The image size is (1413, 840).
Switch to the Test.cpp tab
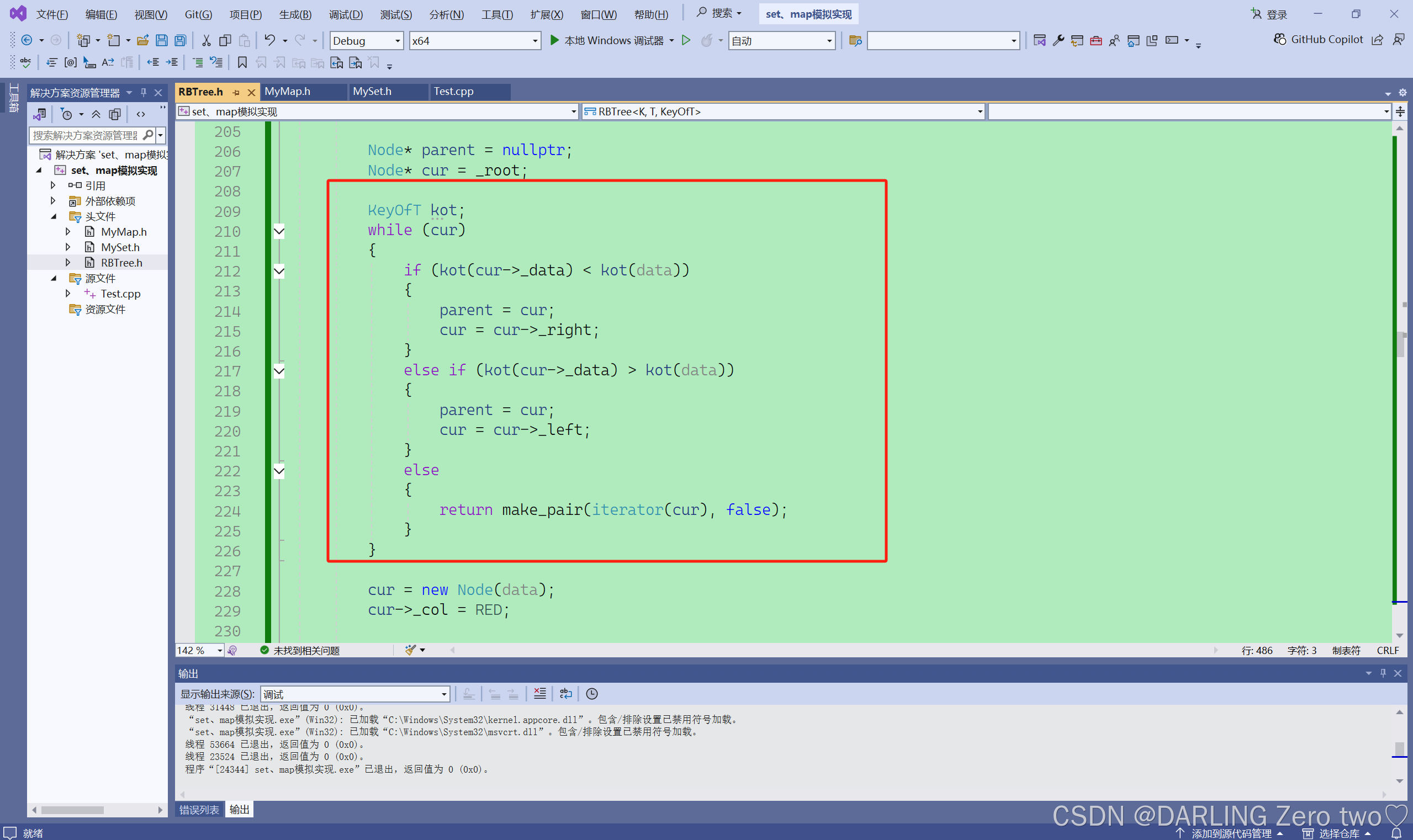coord(453,91)
